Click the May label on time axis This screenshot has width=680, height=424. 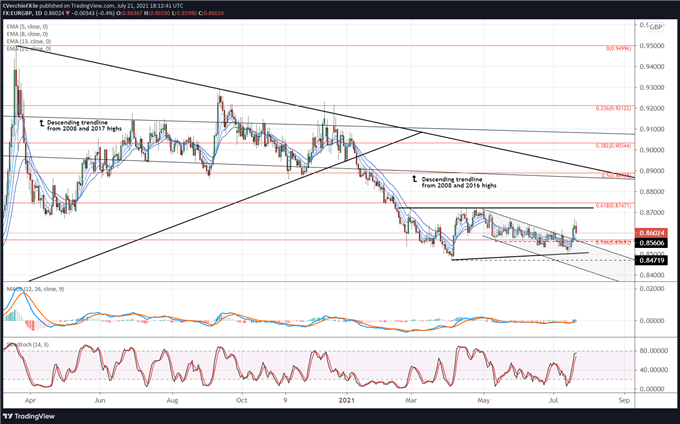click(x=484, y=400)
